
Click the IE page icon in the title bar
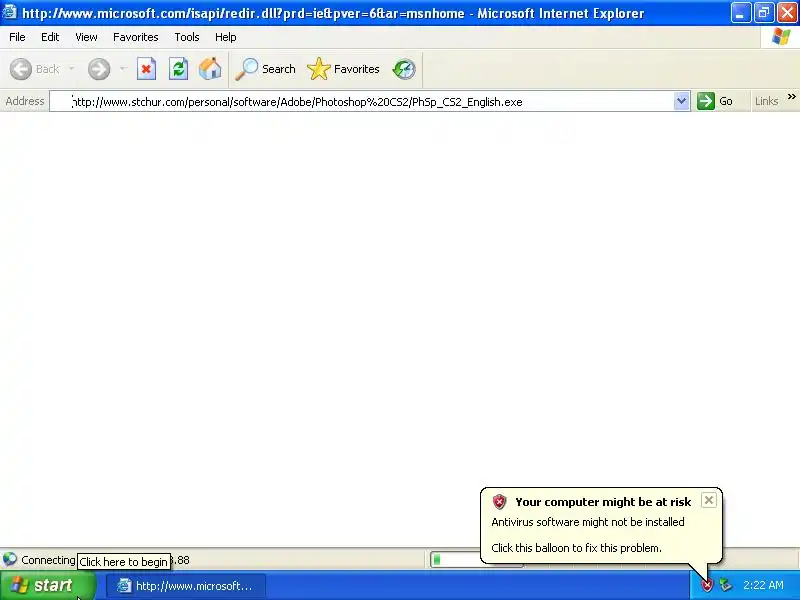pyautogui.click(x=10, y=12)
